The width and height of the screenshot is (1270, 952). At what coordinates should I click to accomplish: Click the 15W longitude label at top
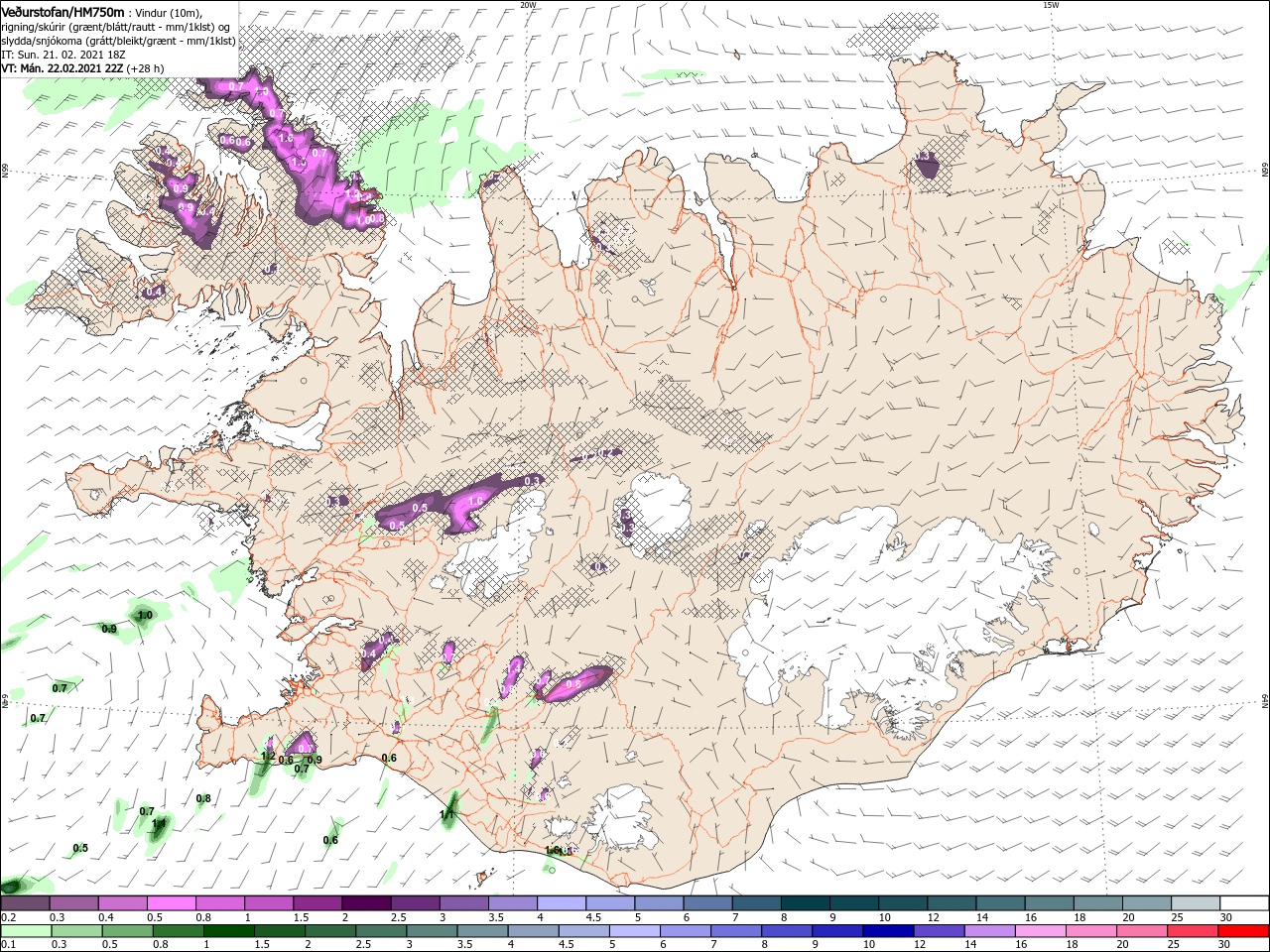pyautogui.click(x=1051, y=5)
